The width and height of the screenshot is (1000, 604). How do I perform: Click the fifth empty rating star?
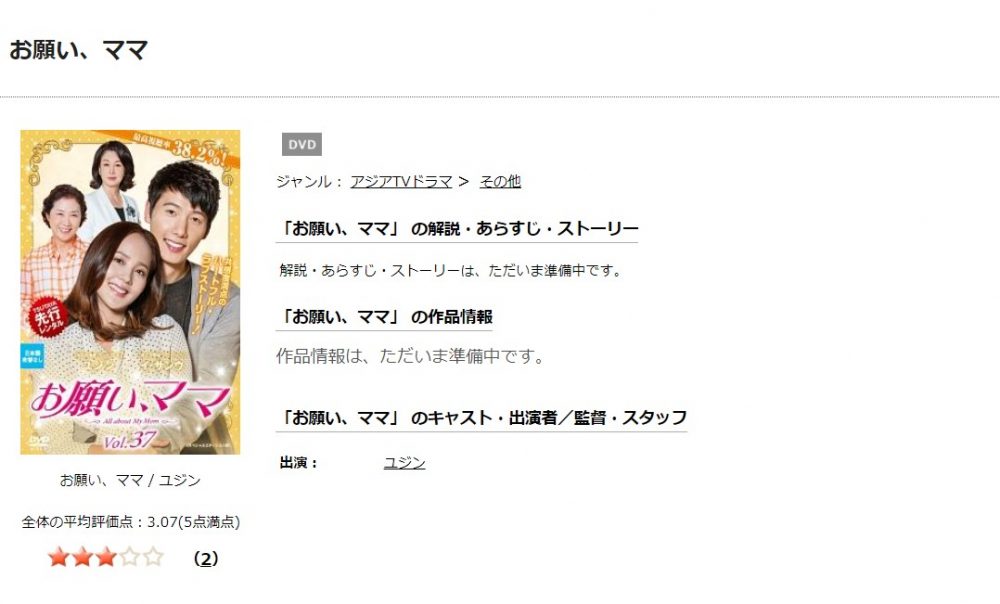[x=153, y=557]
